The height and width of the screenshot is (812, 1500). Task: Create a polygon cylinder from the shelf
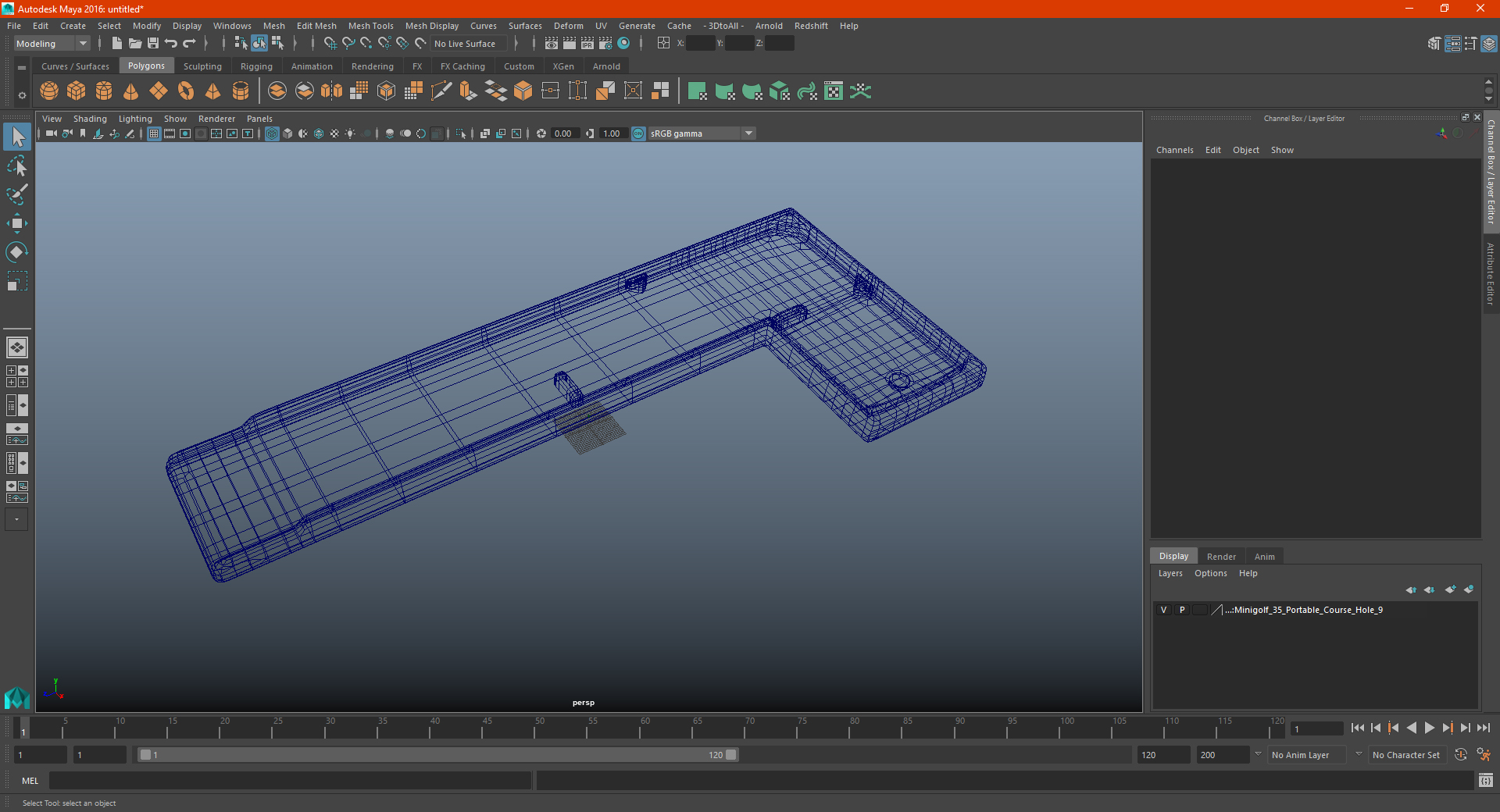coord(104,91)
